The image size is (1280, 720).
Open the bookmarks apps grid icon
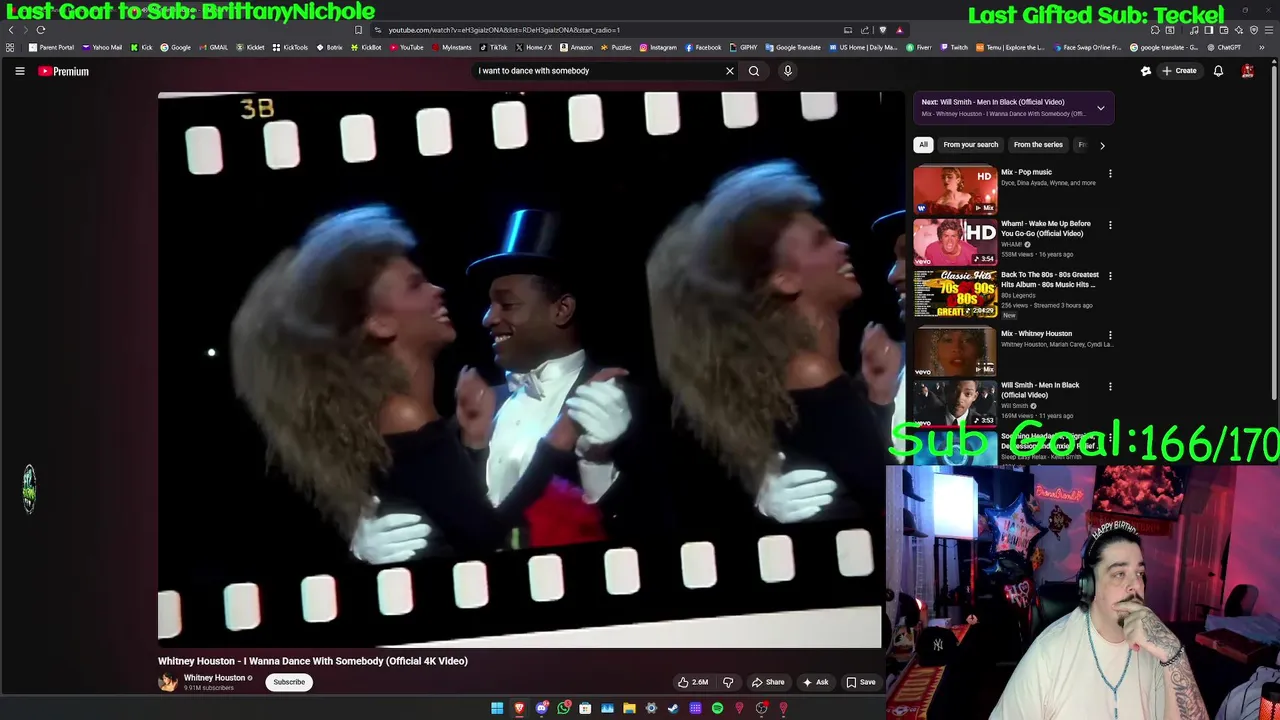10,47
